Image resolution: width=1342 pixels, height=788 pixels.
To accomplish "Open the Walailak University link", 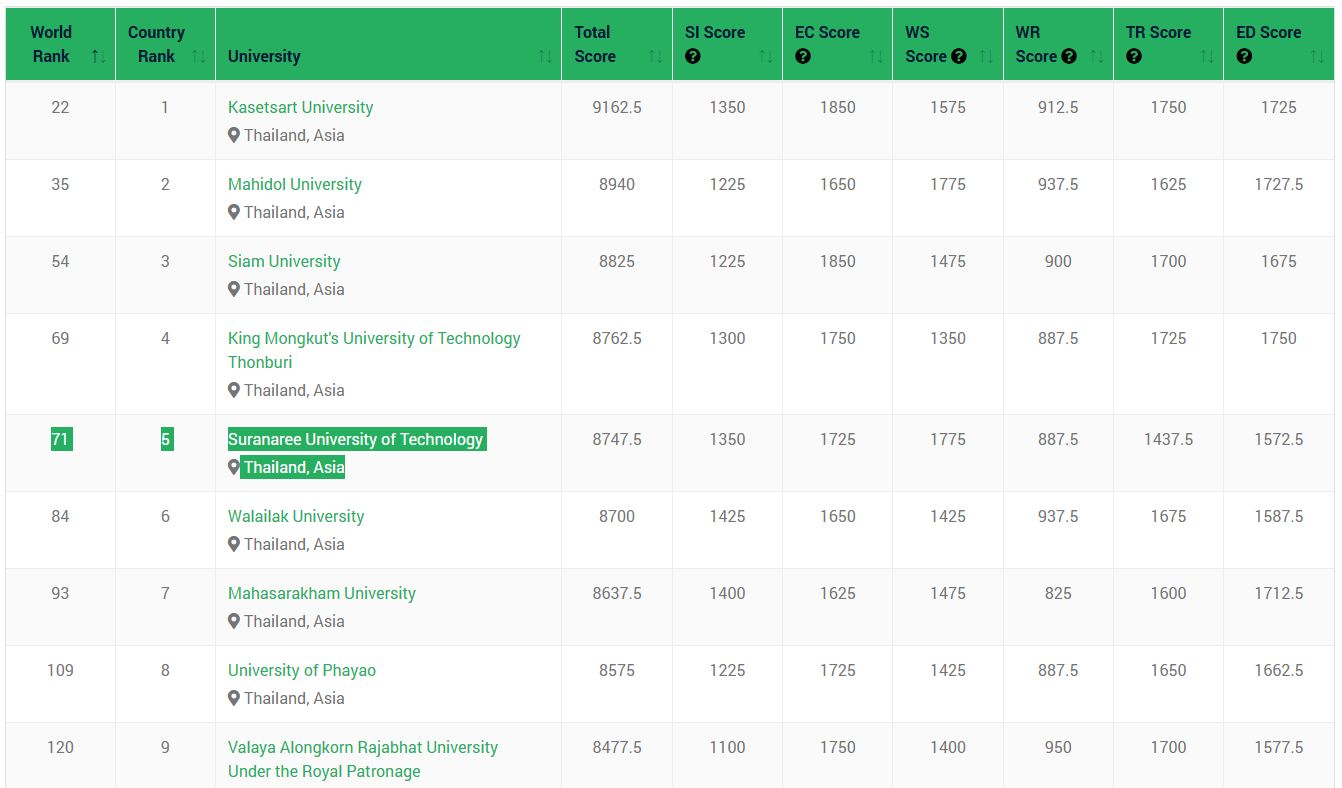I will [x=296, y=516].
